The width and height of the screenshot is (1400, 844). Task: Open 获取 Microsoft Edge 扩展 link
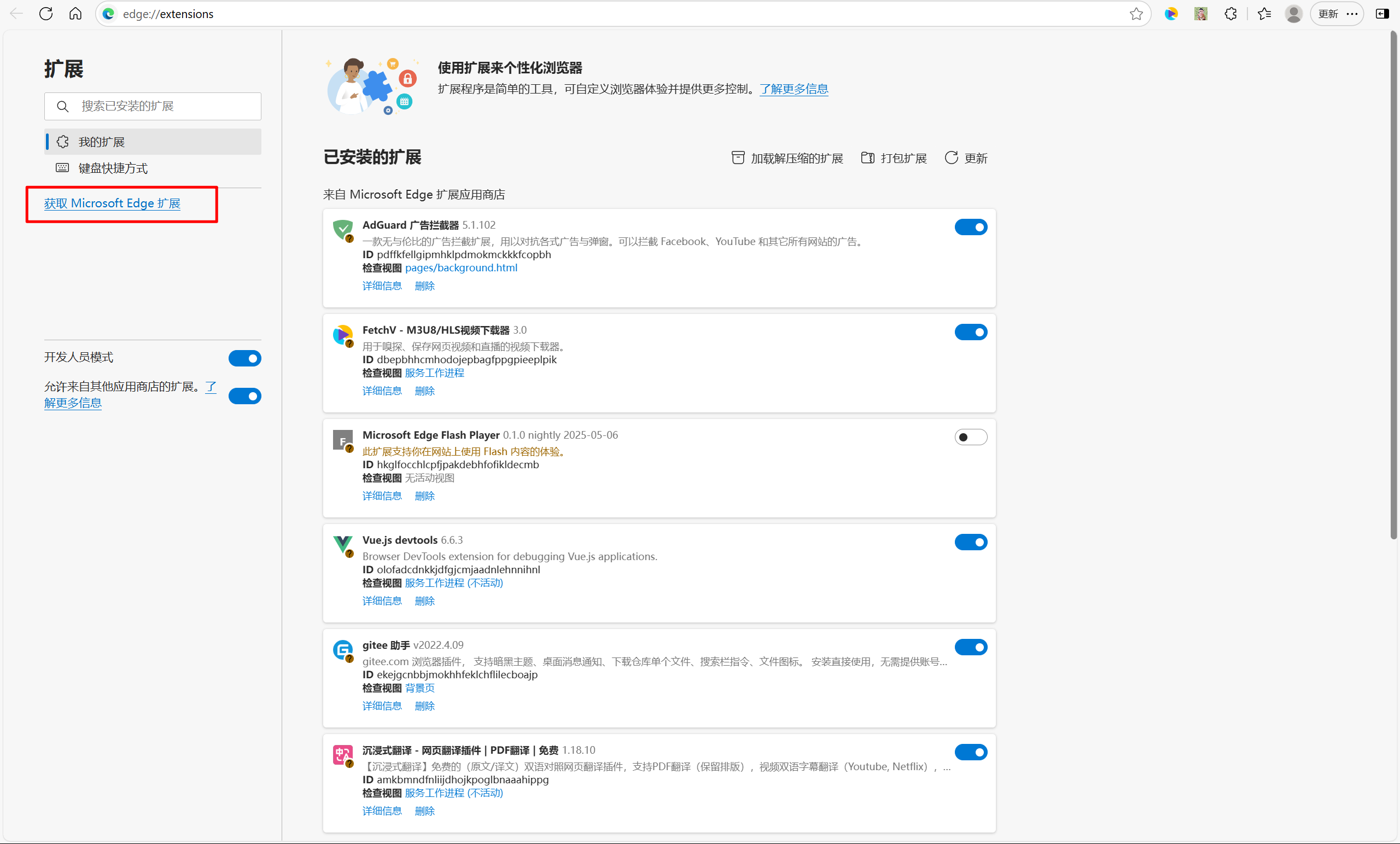click(x=112, y=203)
